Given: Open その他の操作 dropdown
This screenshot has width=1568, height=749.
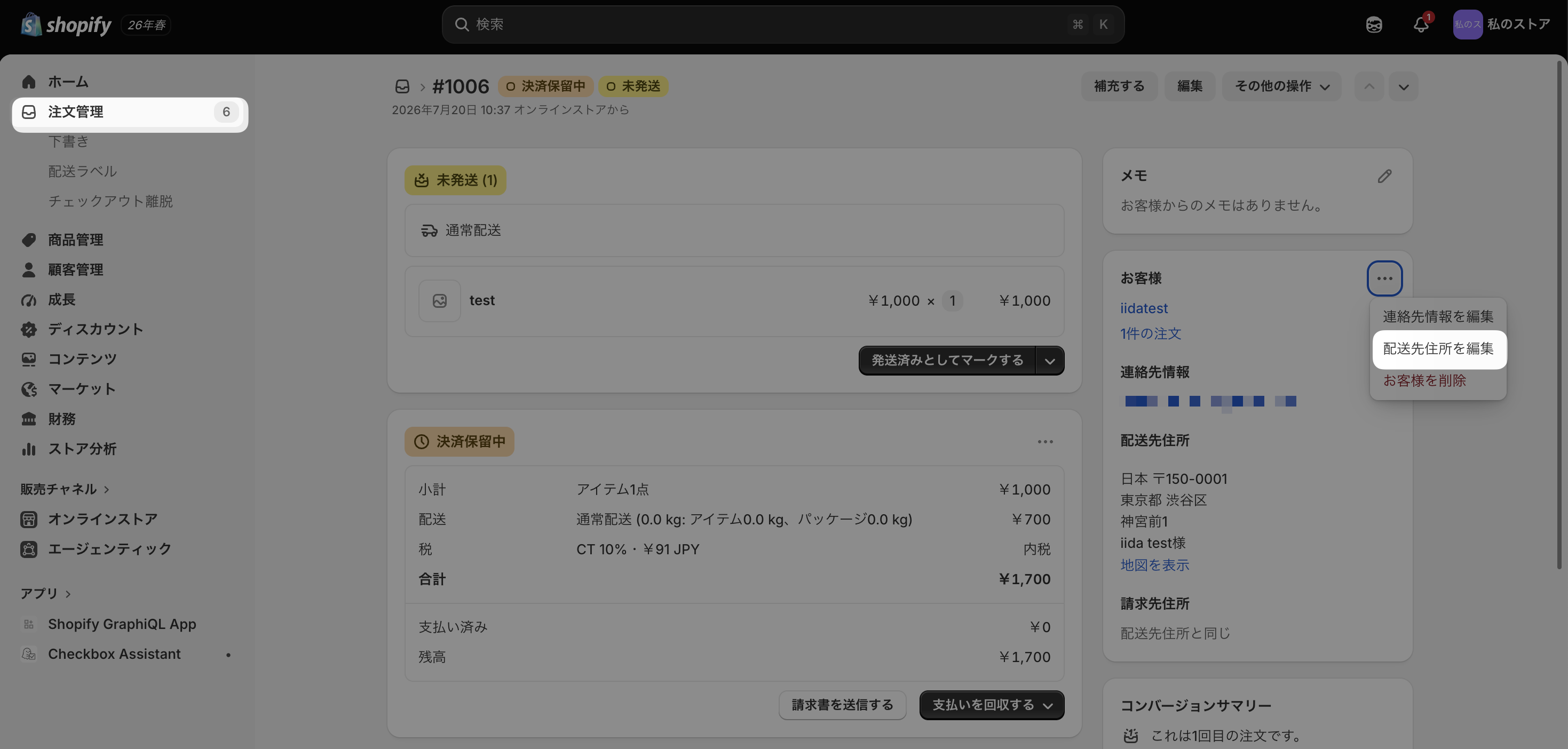Looking at the screenshot, I should click(1281, 86).
